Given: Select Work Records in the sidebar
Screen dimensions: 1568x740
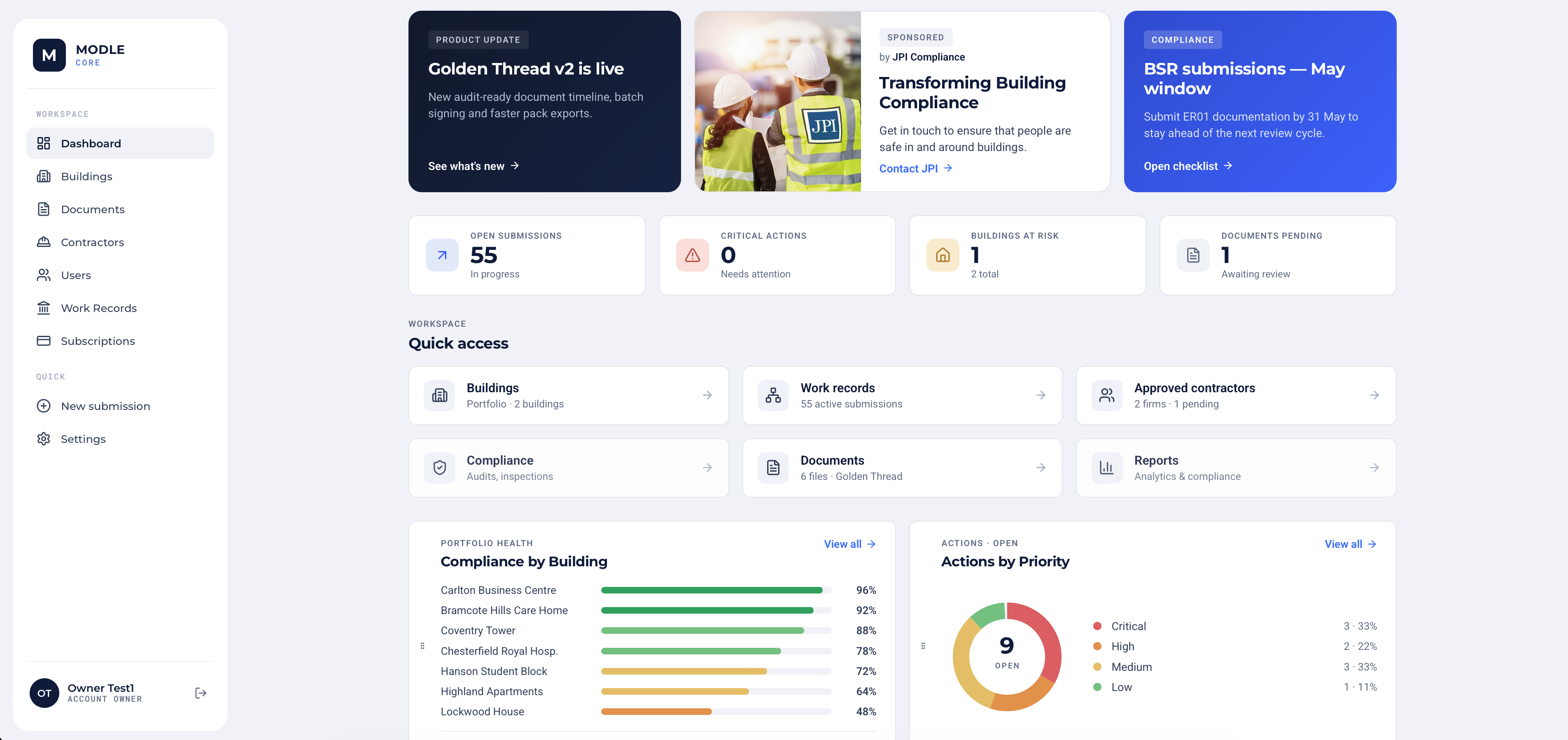Looking at the screenshot, I should click(x=120, y=308).
